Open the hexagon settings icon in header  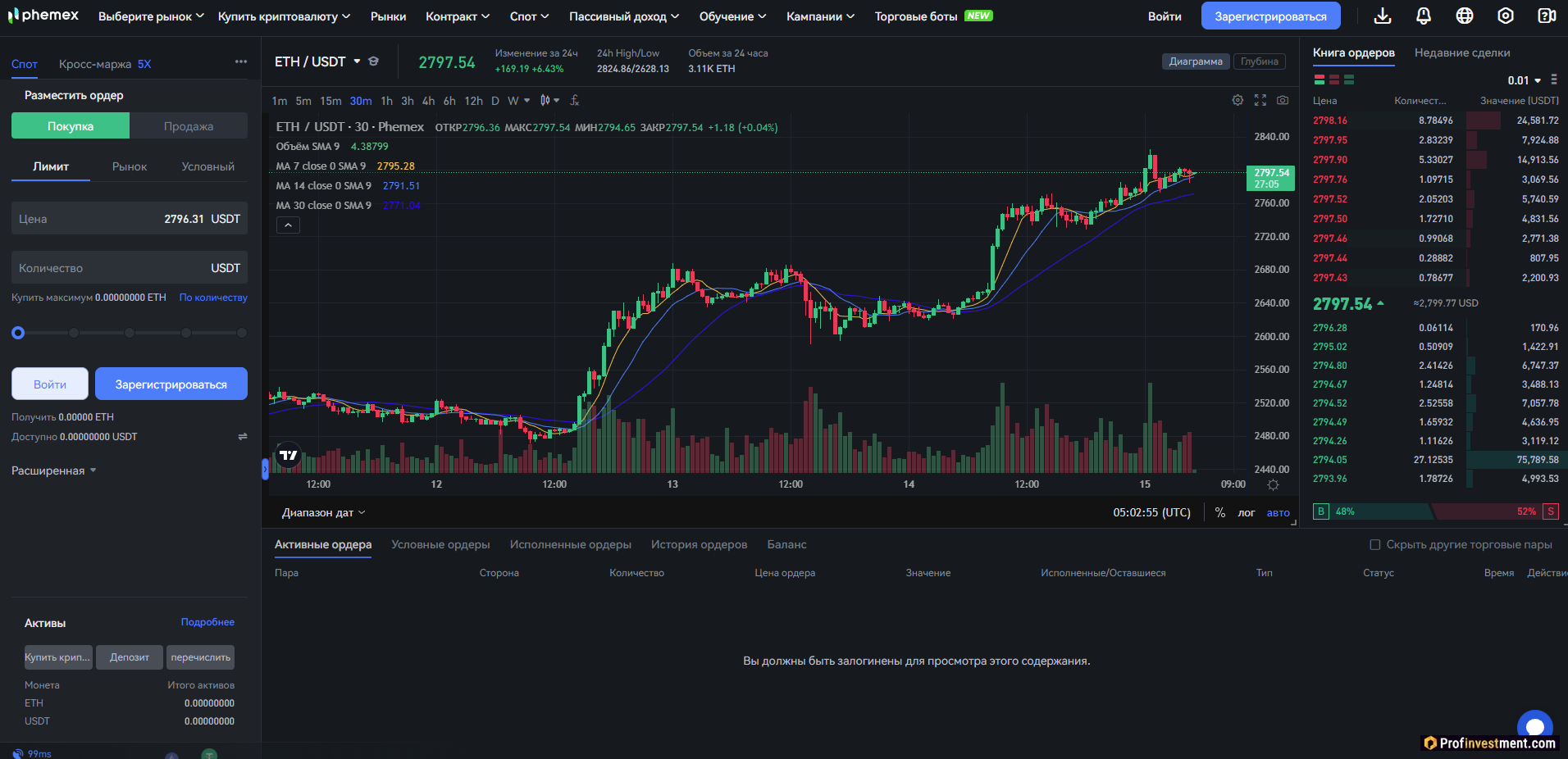pyautogui.click(x=1506, y=16)
